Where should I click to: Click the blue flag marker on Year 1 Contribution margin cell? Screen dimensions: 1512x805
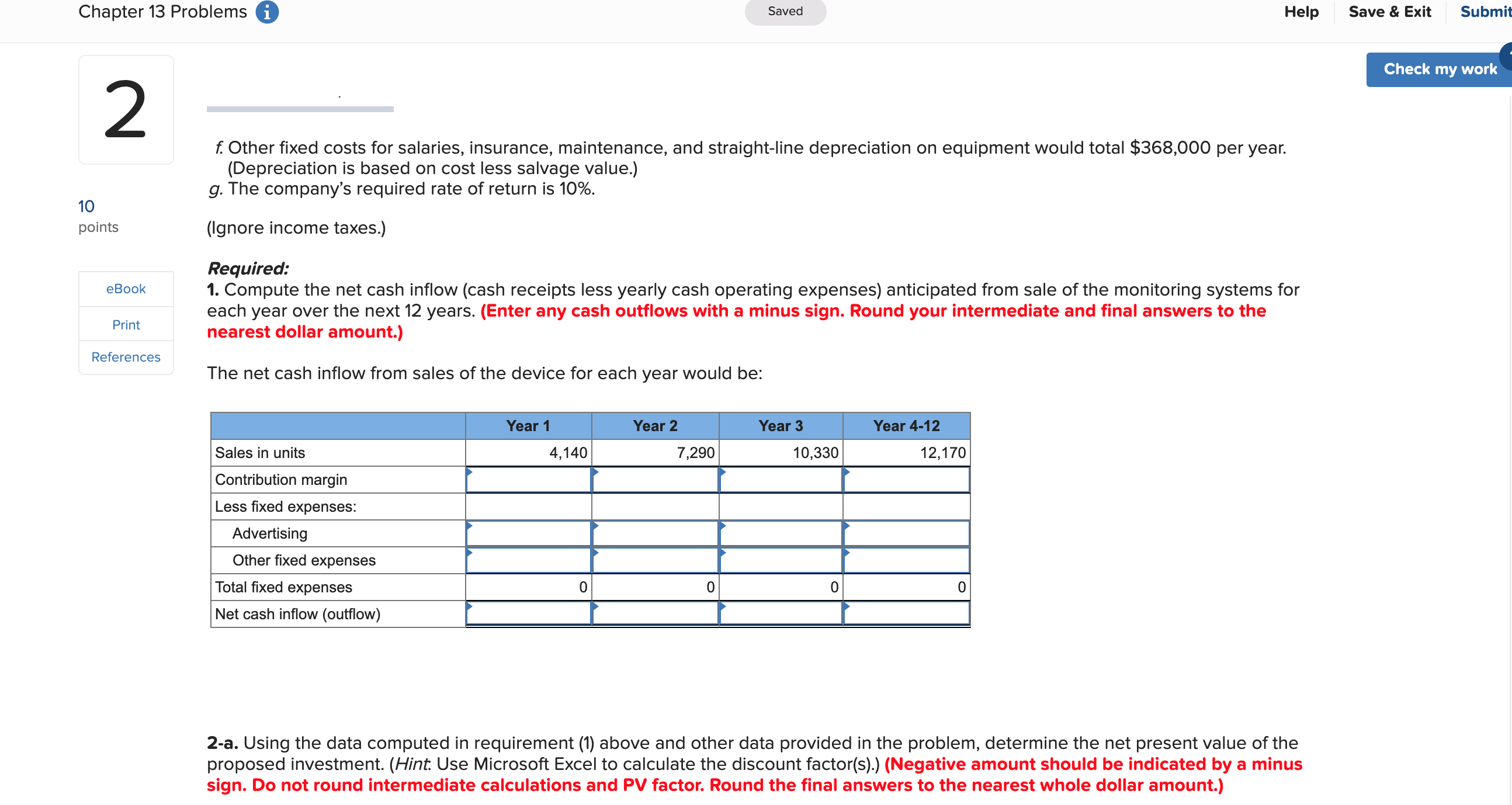(x=469, y=472)
